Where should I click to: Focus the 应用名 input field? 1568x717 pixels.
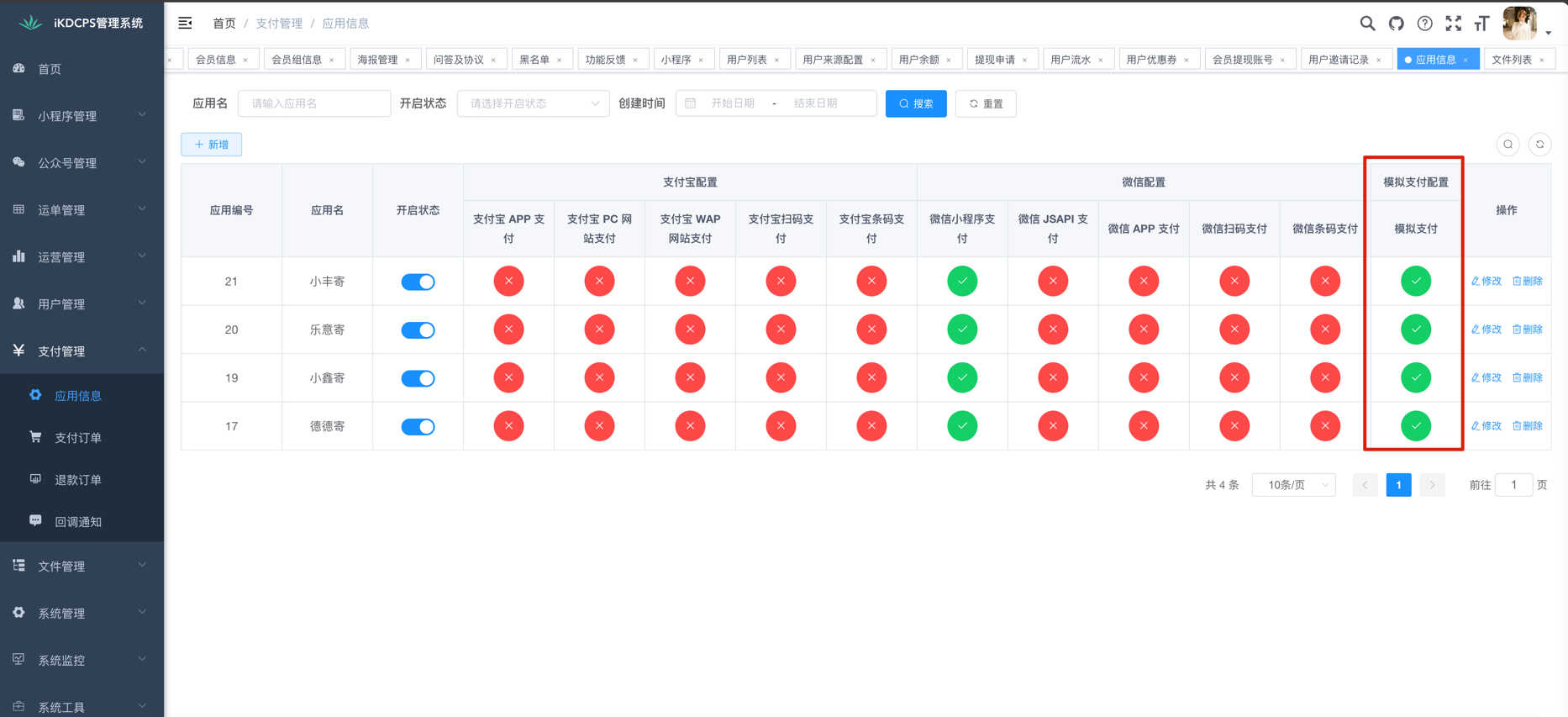tap(314, 103)
